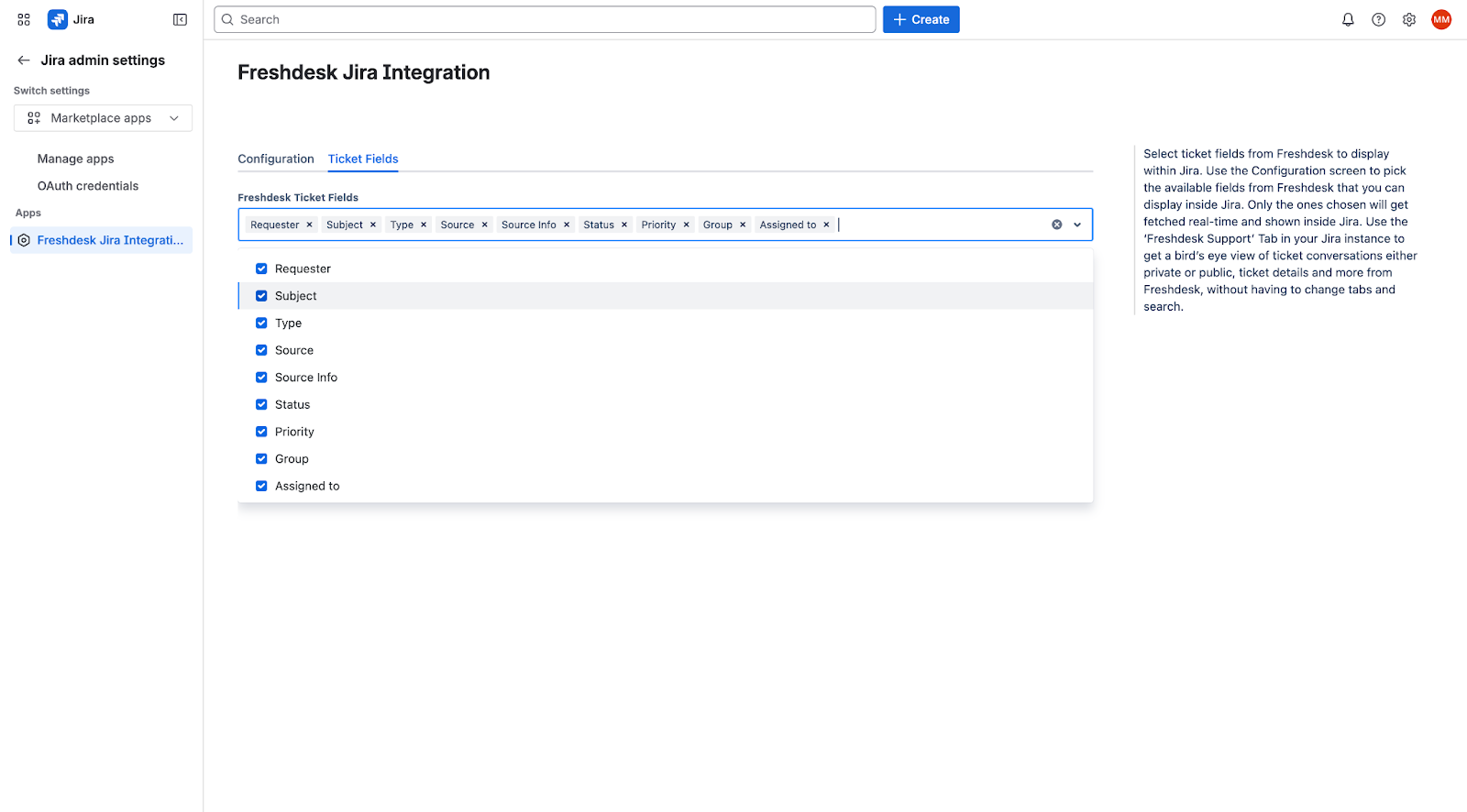Remove the Assigned to chip with its x
1467x812 pixels.
(x=826, y=225)
